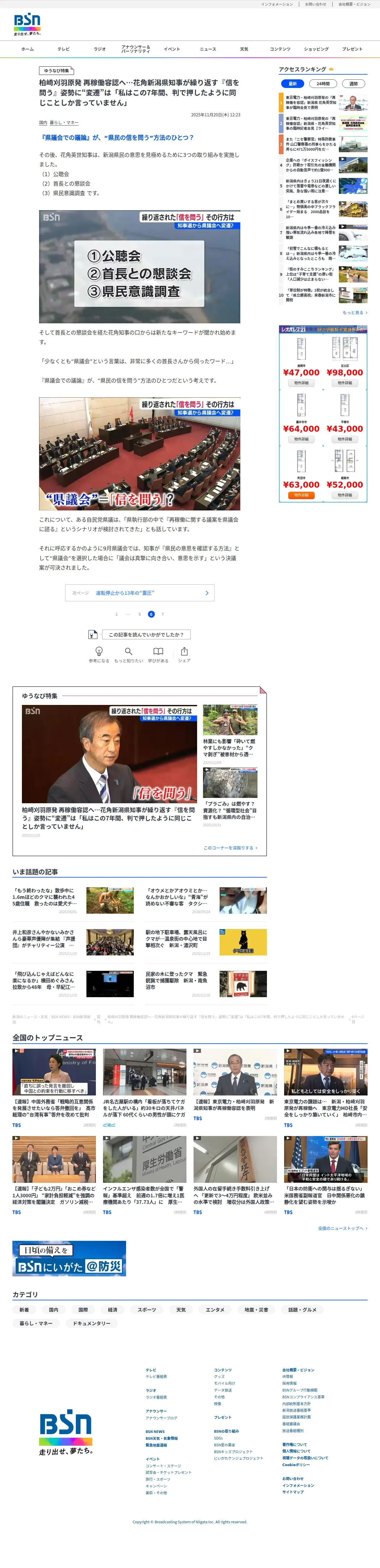Click 物件詳細 button under ¥47,000 listing

pos(301,383)
